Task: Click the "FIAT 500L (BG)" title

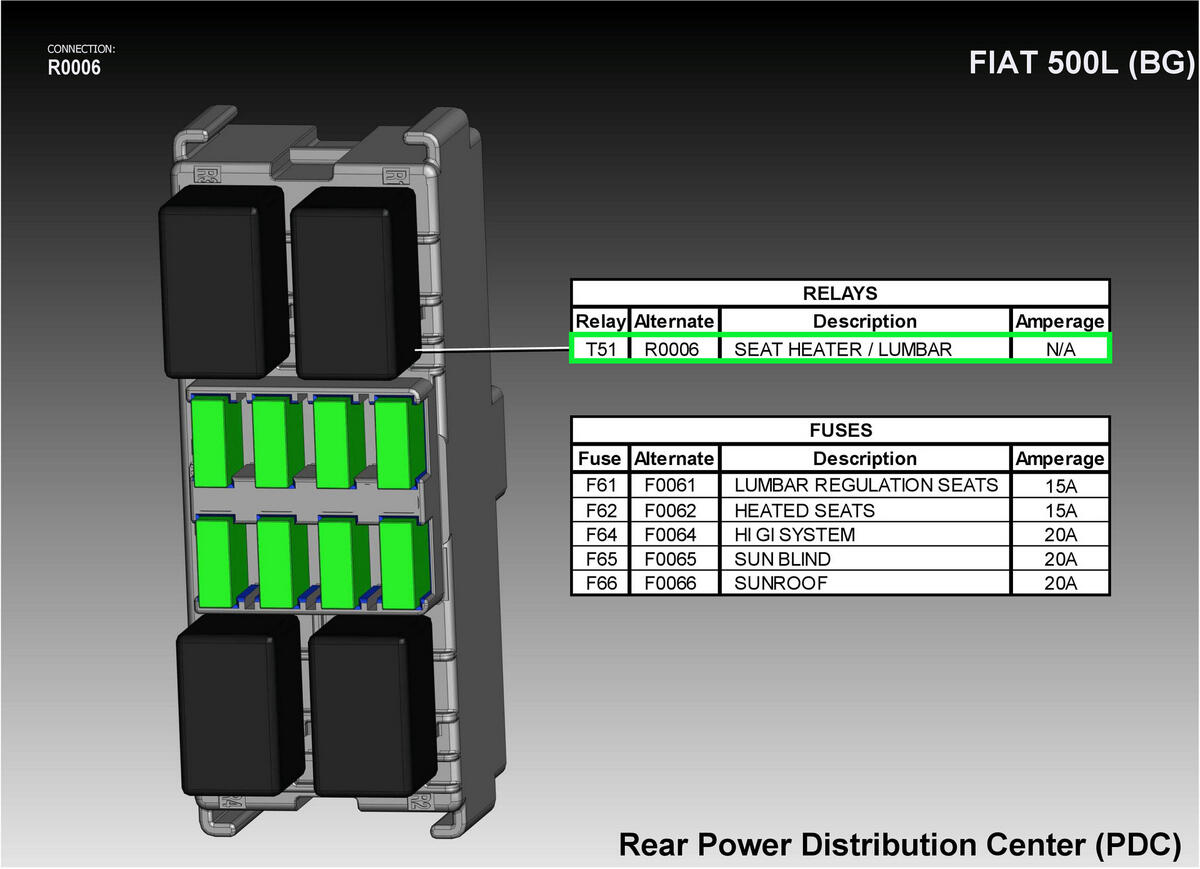Action: pyautogui.click(x=1082, y=63)
